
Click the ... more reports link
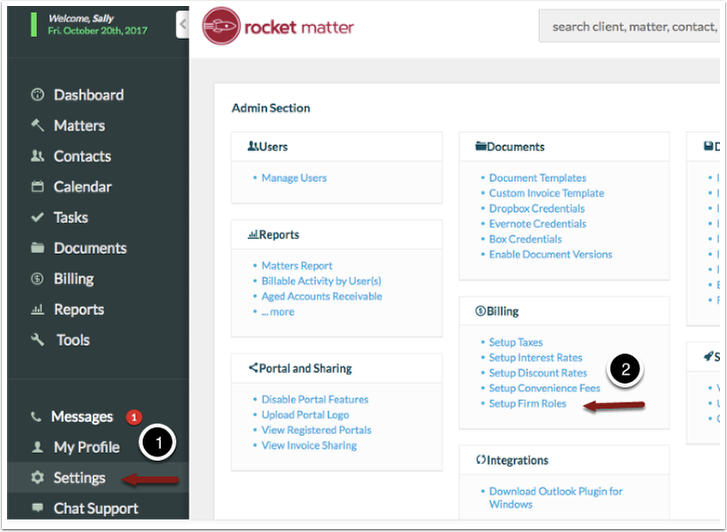pyautogui.click(x=278, y=311)
